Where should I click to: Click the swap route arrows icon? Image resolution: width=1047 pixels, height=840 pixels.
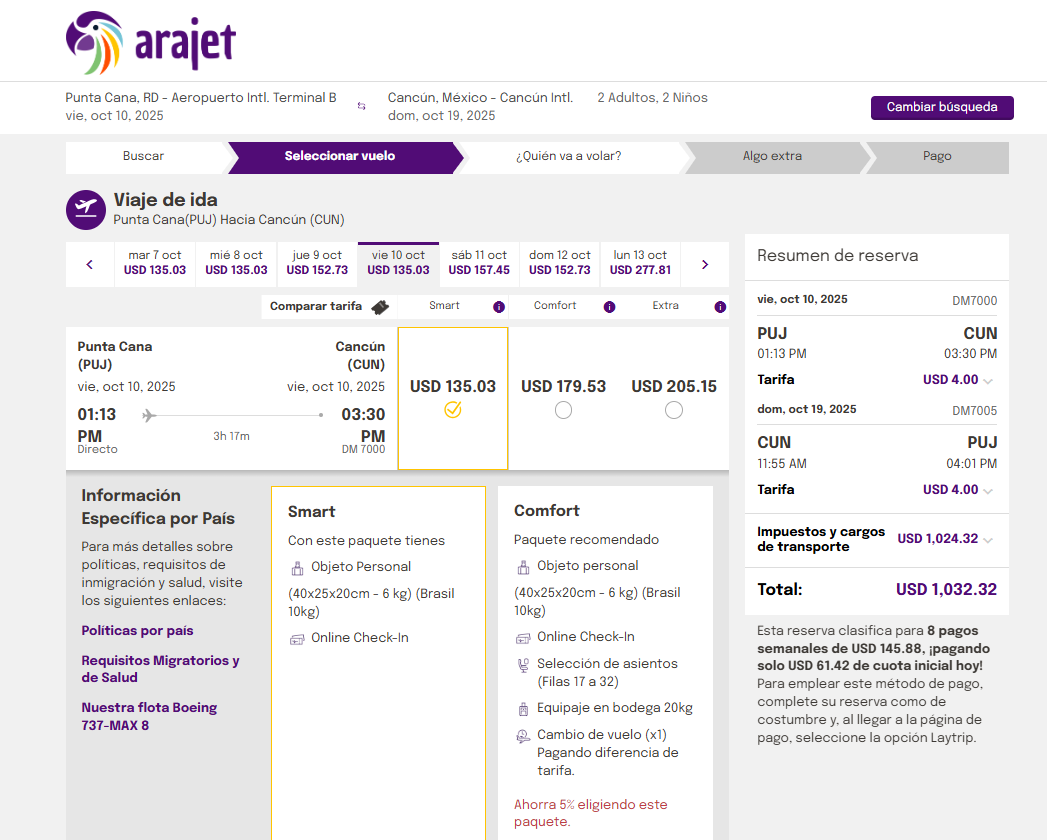[x=361, y=106]
